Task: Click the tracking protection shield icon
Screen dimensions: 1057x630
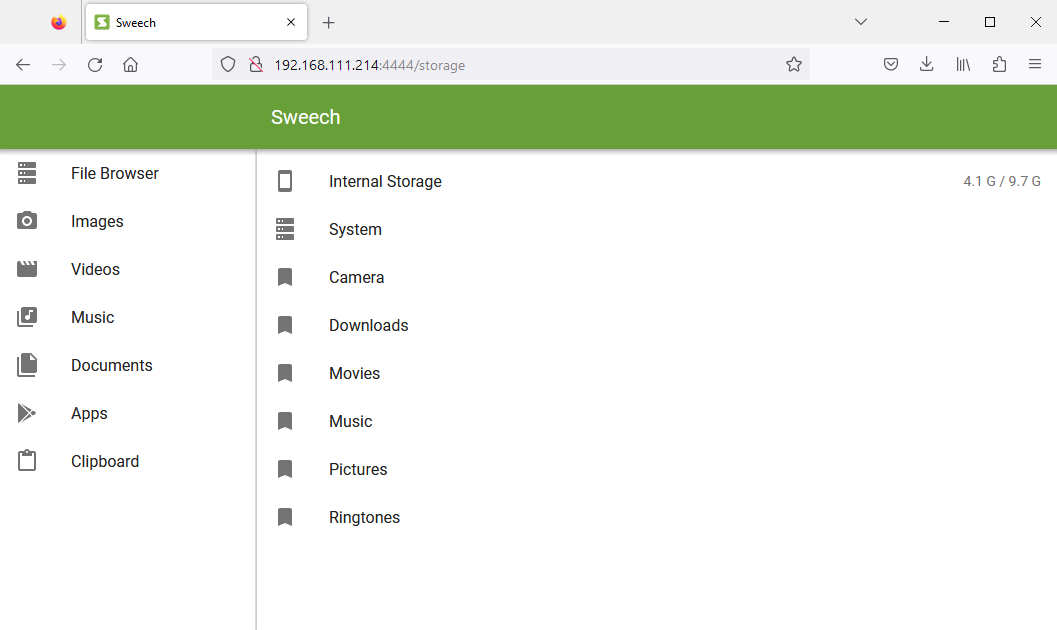Action: 228,65
